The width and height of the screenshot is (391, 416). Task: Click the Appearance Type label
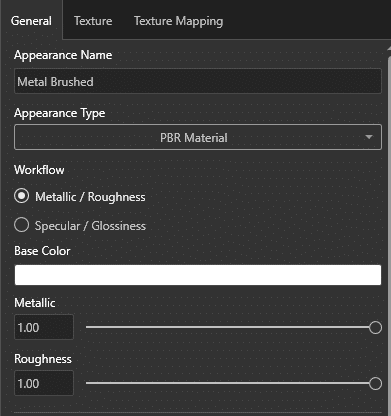60,113
